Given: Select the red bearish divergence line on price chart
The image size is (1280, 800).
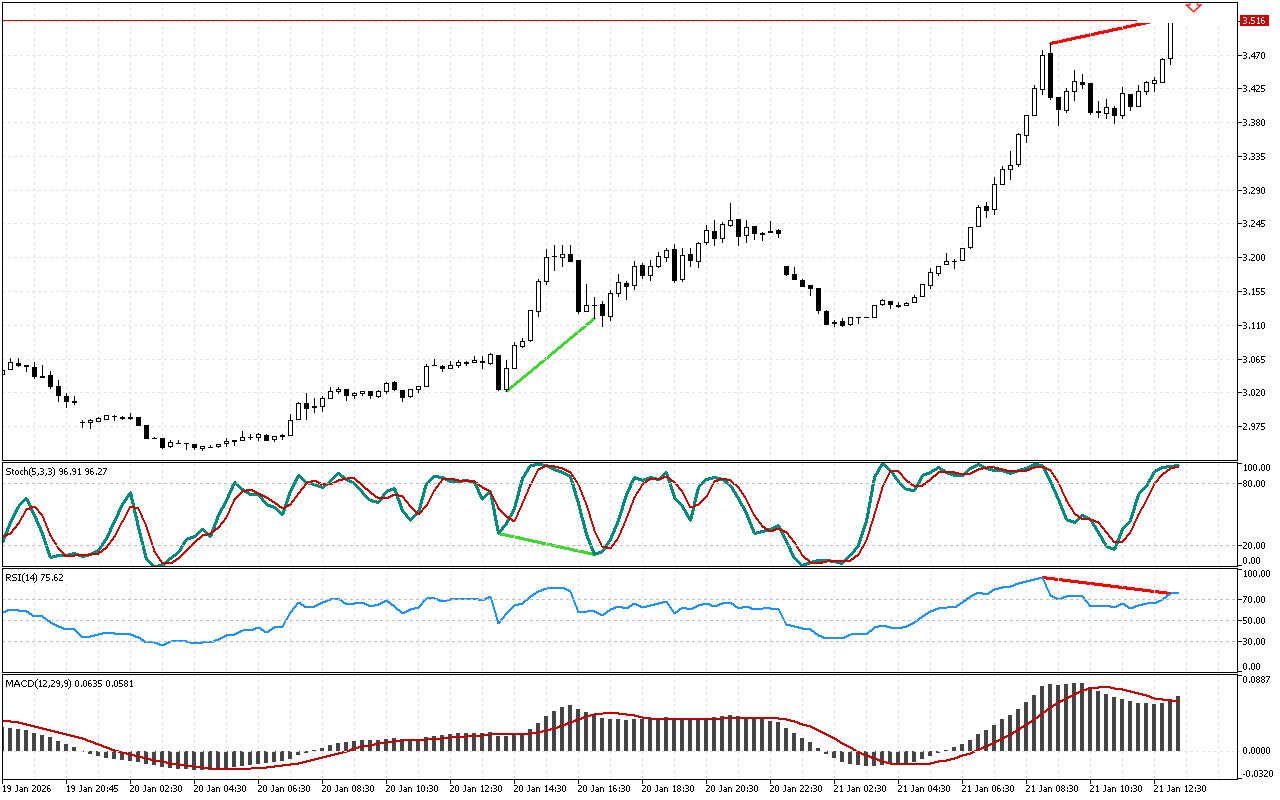Looking at the screenshot, I should coord(1094,33).
